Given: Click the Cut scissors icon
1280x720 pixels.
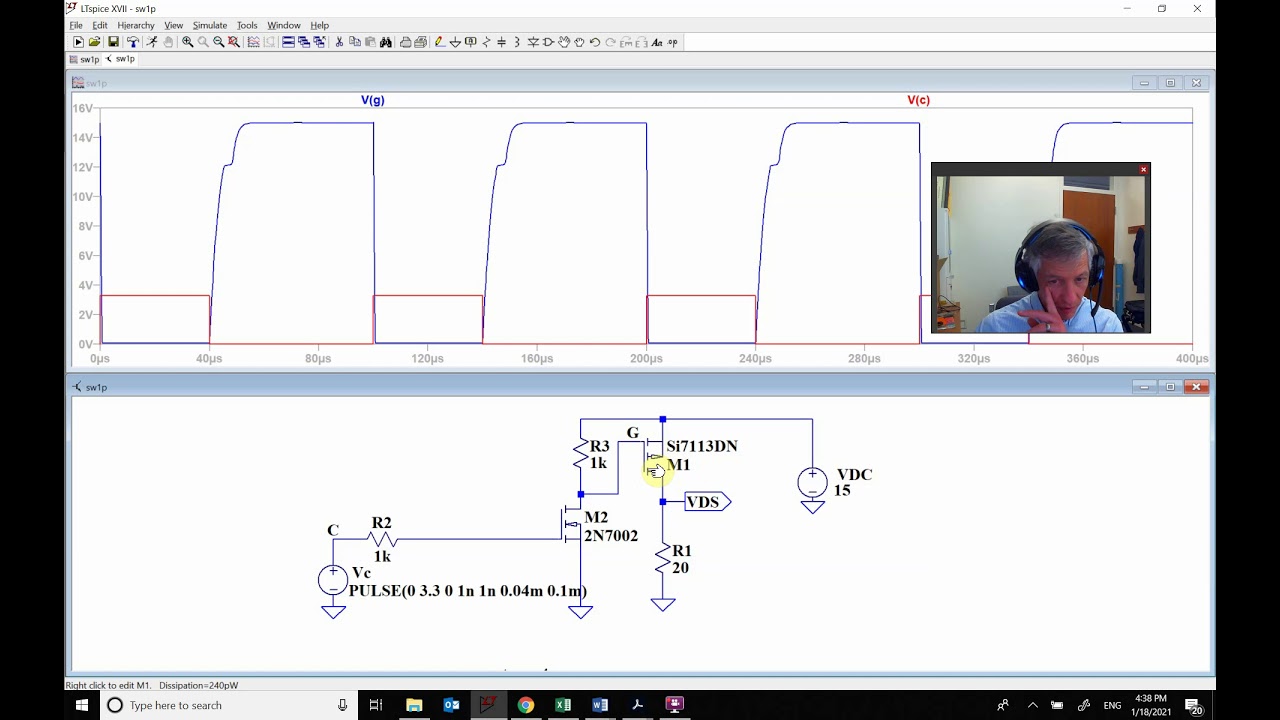Looking at the screenshot, I should click(339, 42).
